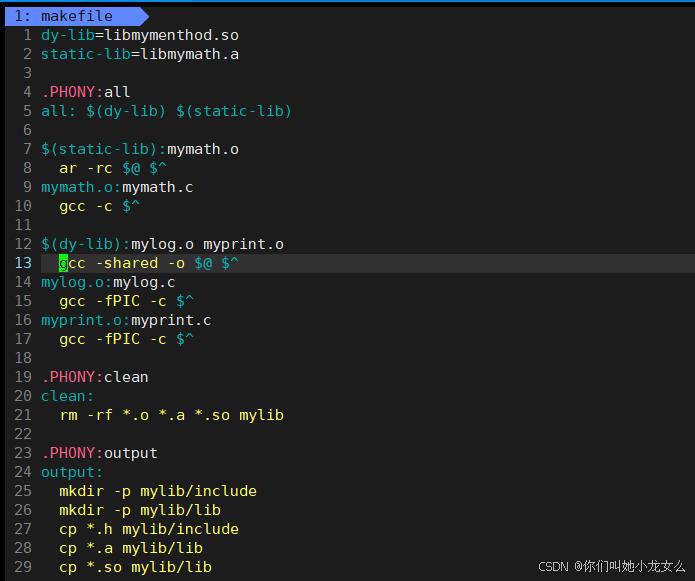Click 'cp *.h mylib/include' line

coord(149,529)
